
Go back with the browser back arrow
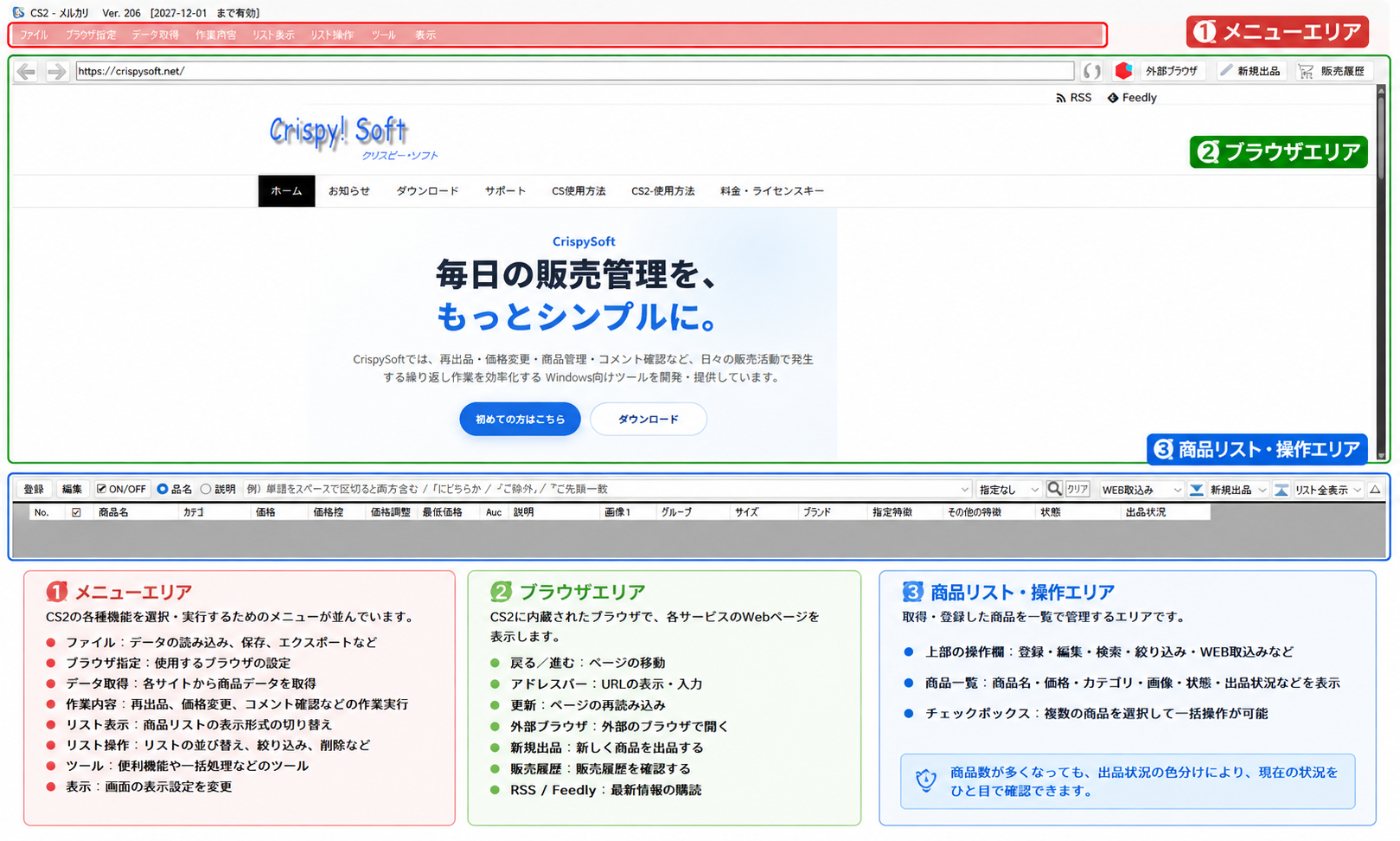pos(26,71)
